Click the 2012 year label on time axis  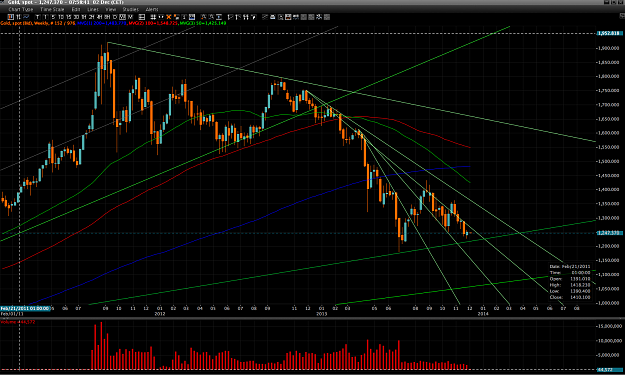pos(160,314)
